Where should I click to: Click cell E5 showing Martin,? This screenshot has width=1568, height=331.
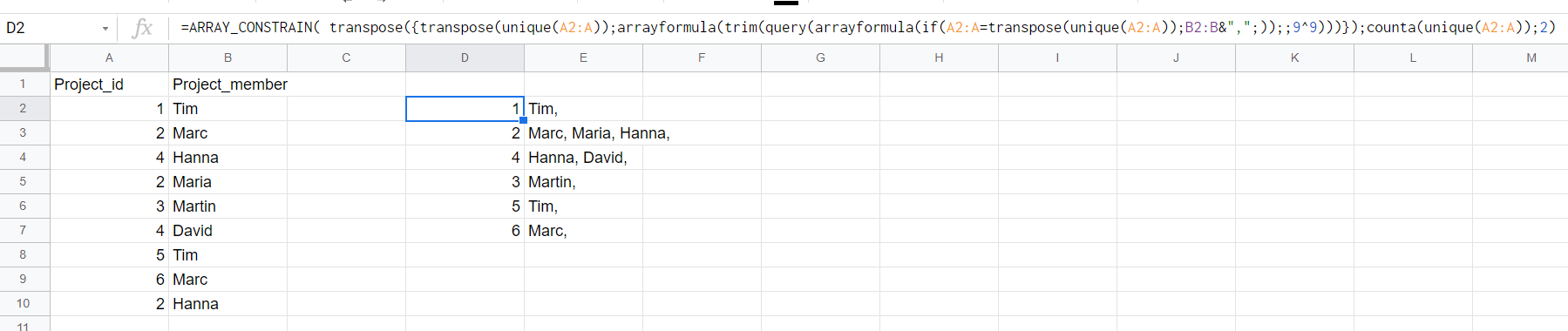coord(583,182)
